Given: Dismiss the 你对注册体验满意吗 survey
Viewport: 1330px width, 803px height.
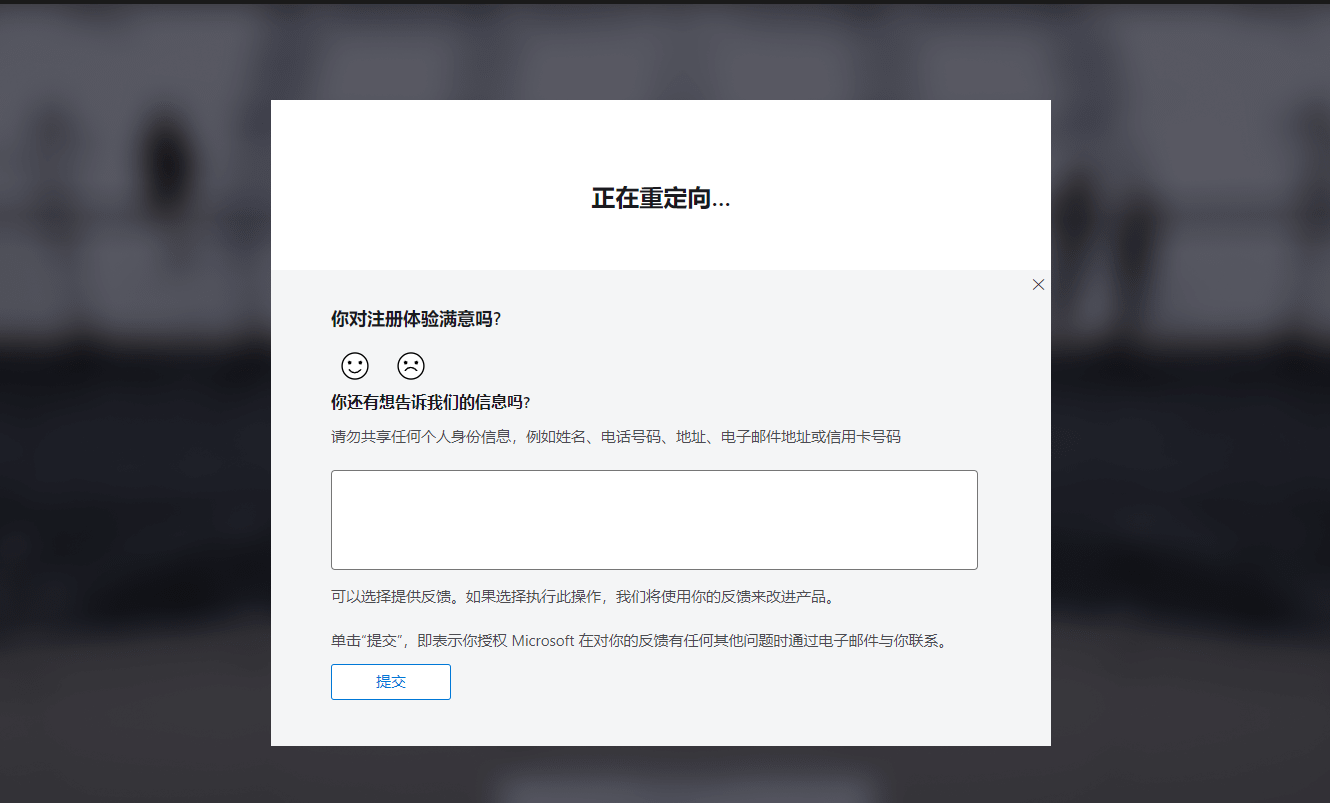Looking at the screenshot, I should [x=1038, y=284].
